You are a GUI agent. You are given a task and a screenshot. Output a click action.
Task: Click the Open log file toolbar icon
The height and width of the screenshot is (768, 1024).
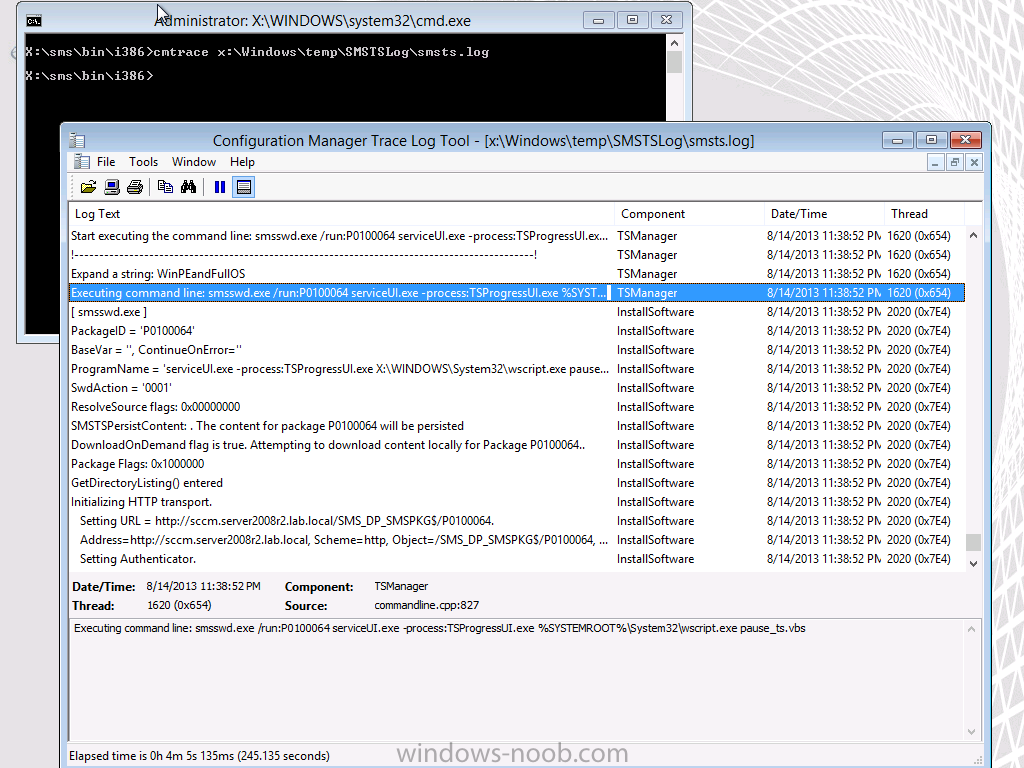(x=88, y=187)
